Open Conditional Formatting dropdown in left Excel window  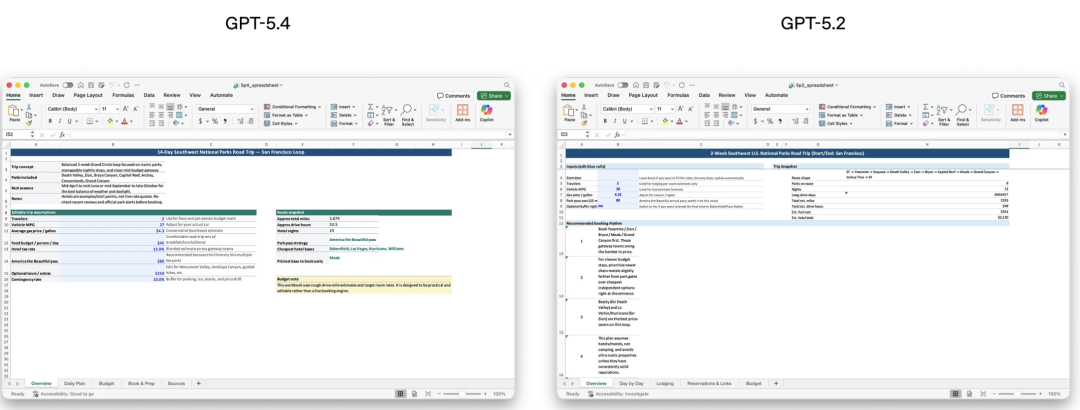point(295,106)
